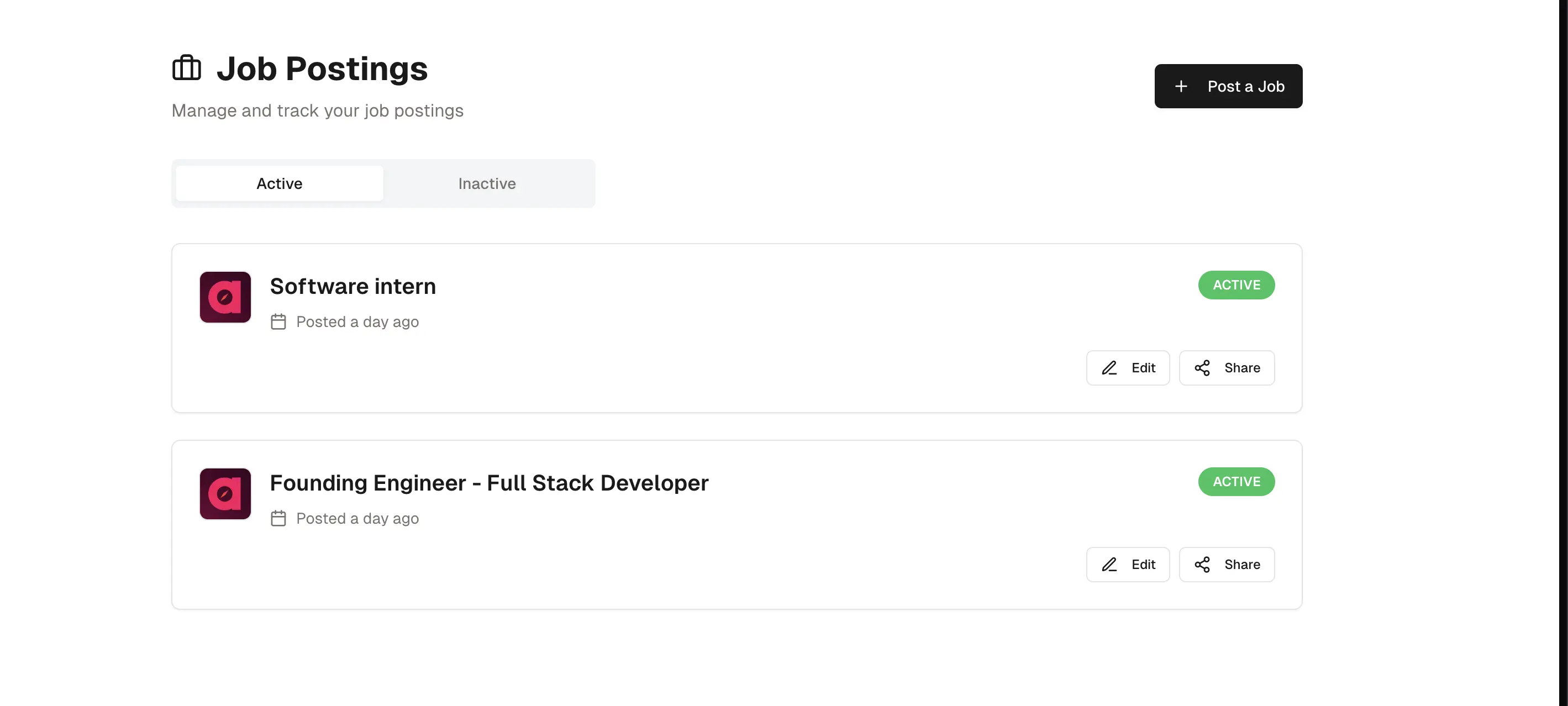Edit the Software intern posting

tap(1128, 368)
